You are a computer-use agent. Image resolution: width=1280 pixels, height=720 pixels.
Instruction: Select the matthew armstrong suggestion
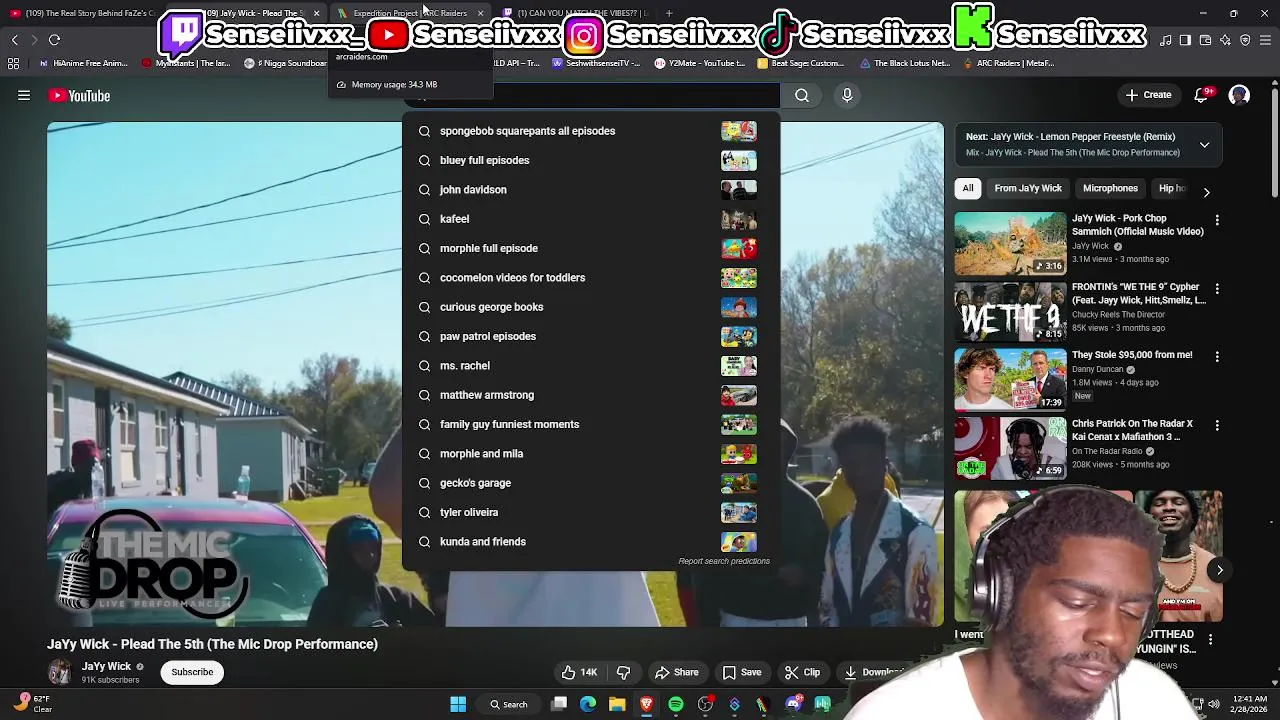click(590, 395)
